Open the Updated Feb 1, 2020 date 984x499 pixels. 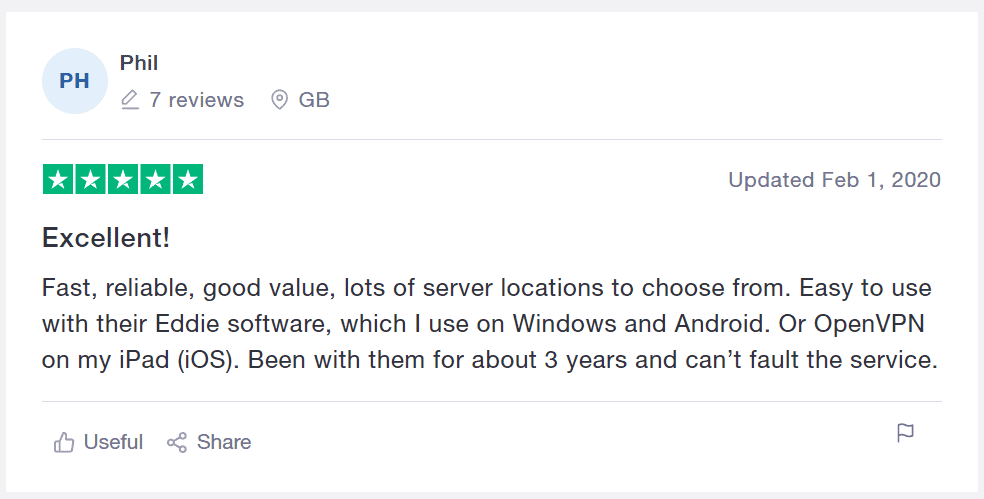coord(834,180)
